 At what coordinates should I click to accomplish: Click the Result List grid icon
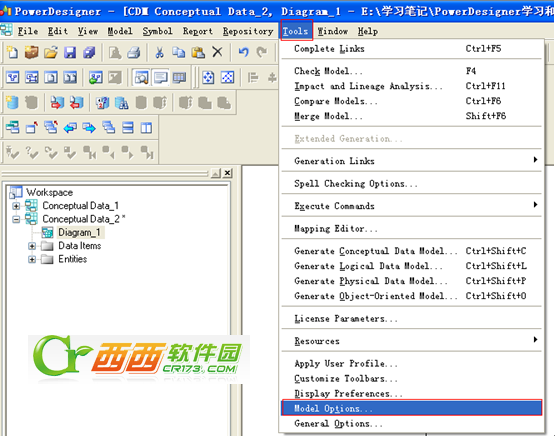coord(179,78)
